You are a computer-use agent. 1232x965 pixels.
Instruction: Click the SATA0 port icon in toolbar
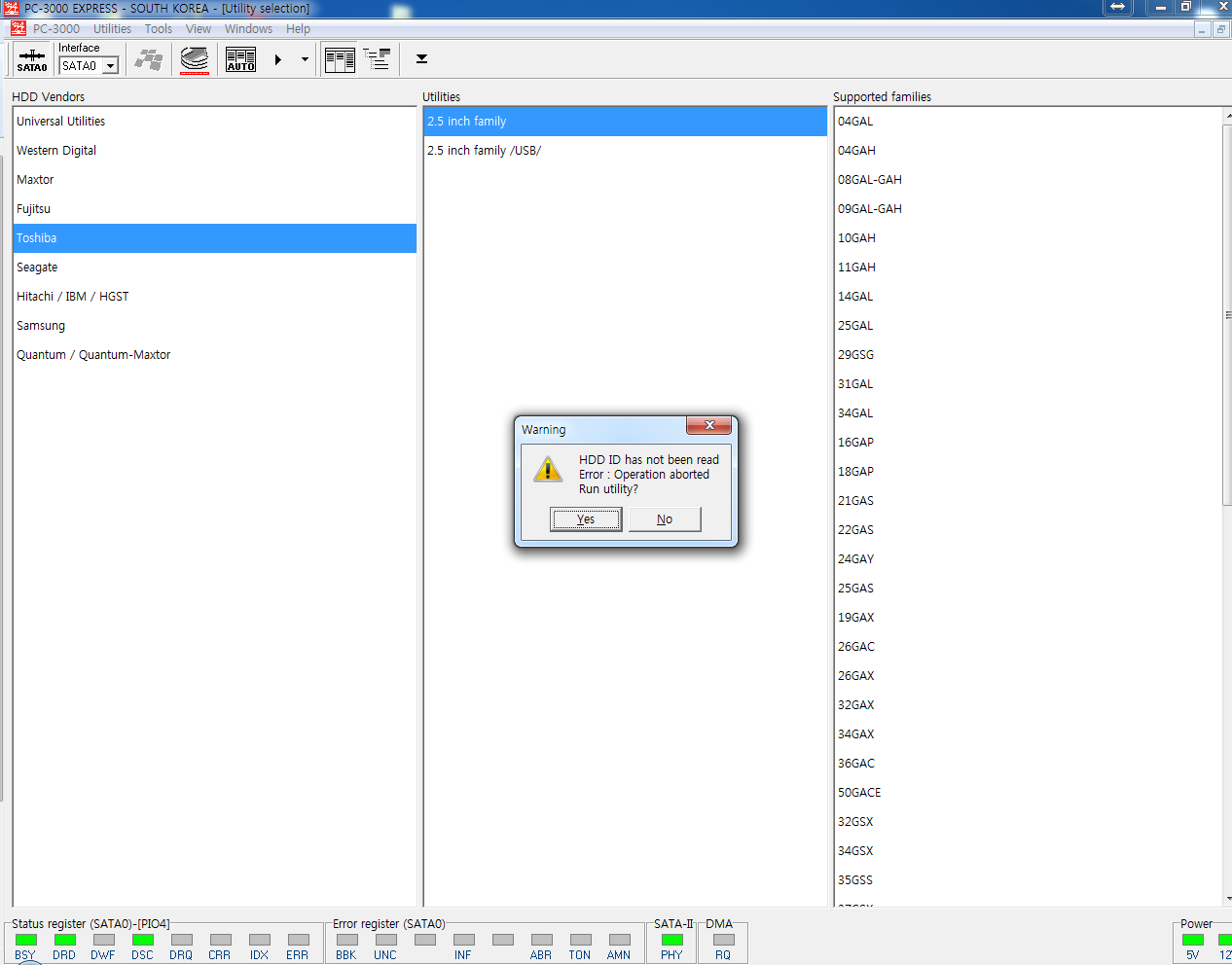tap(32, 59)
